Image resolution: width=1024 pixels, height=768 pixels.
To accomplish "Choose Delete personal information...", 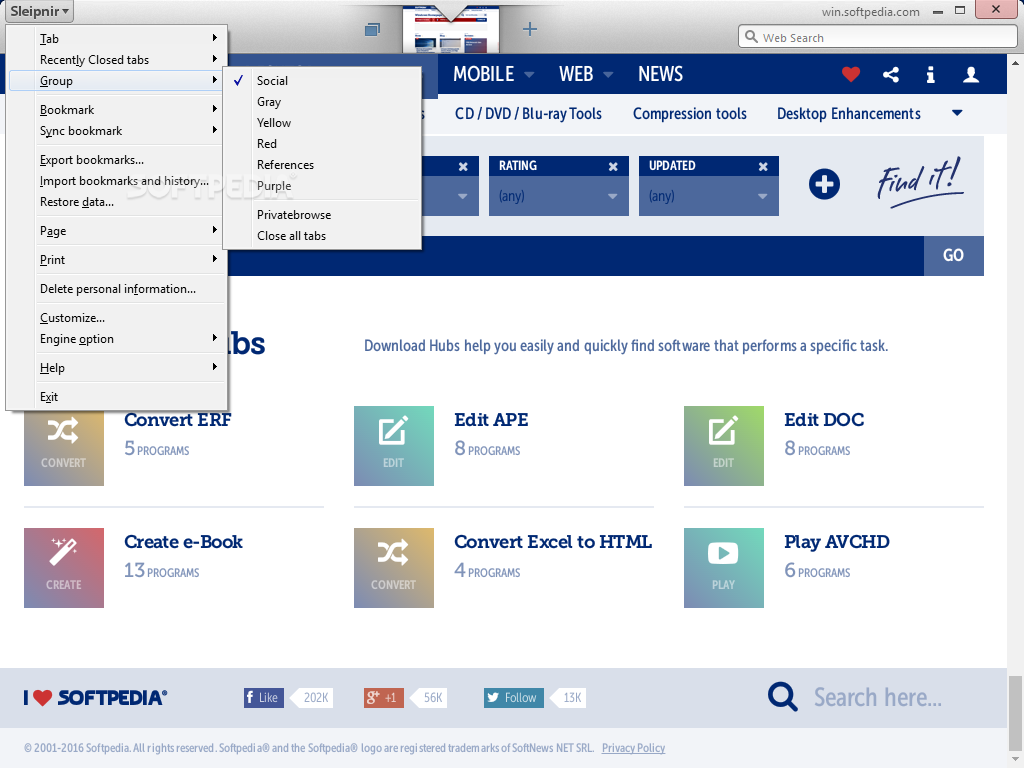I will [x=118, y=289].
